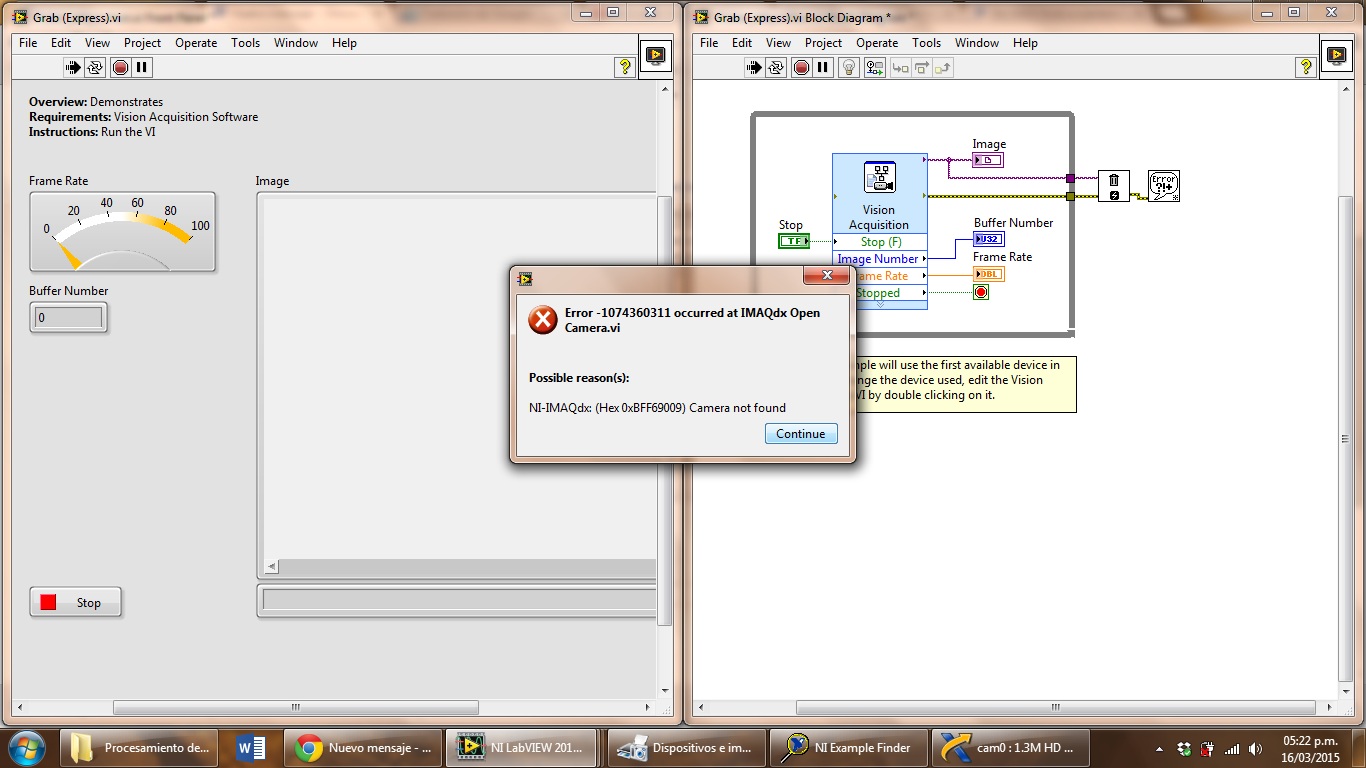Switch to NI Example Finder in the taskbar
The image size is (1366, 768).
click(x=848, y=747)
